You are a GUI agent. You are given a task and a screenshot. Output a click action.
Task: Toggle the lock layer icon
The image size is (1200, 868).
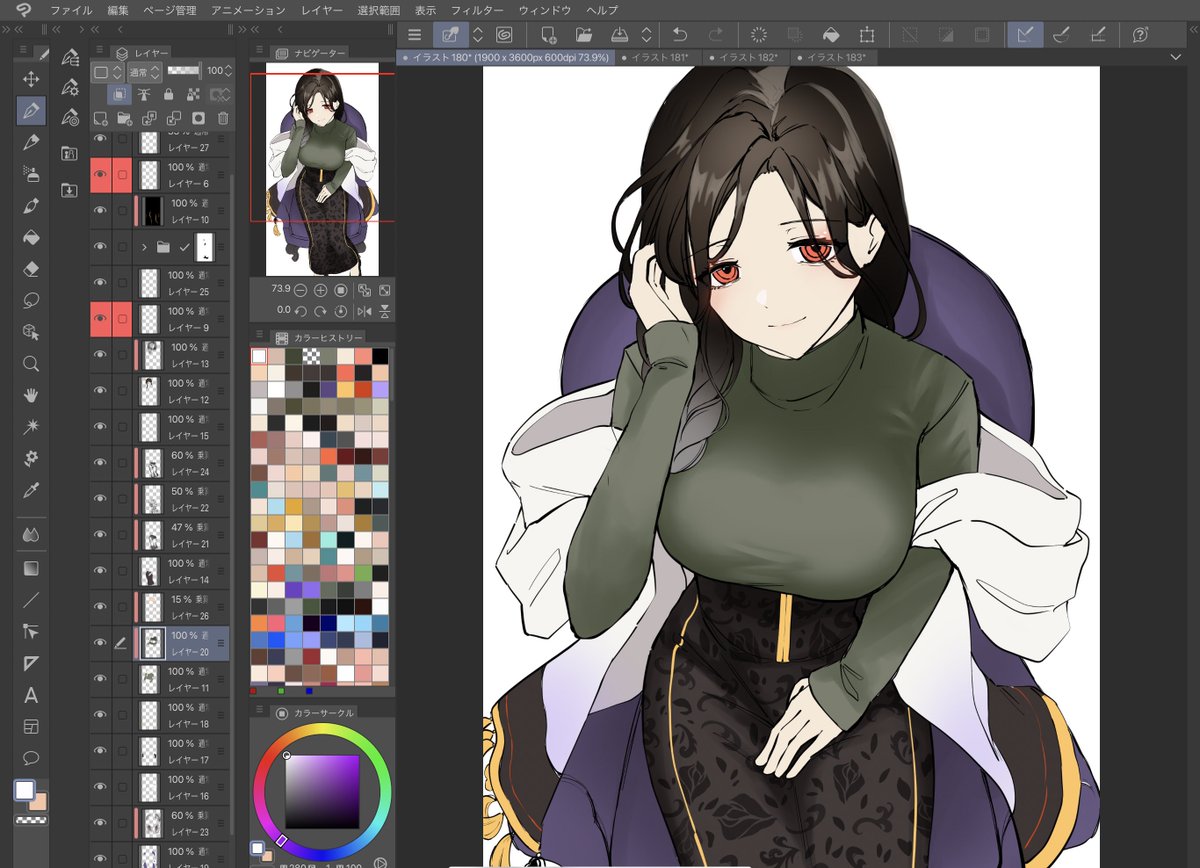[x=168, y=95]
